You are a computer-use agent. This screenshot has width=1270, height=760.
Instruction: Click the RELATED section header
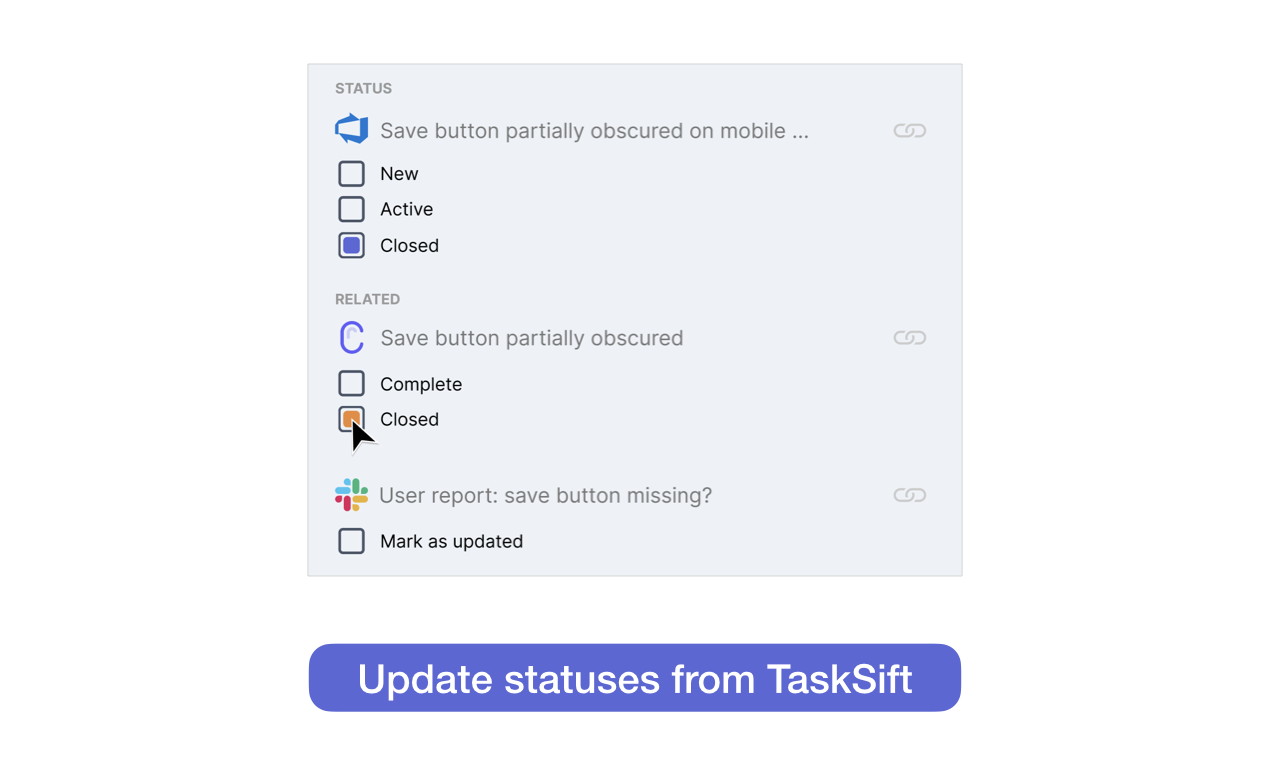pyautogui.click(x=368, y=298)
